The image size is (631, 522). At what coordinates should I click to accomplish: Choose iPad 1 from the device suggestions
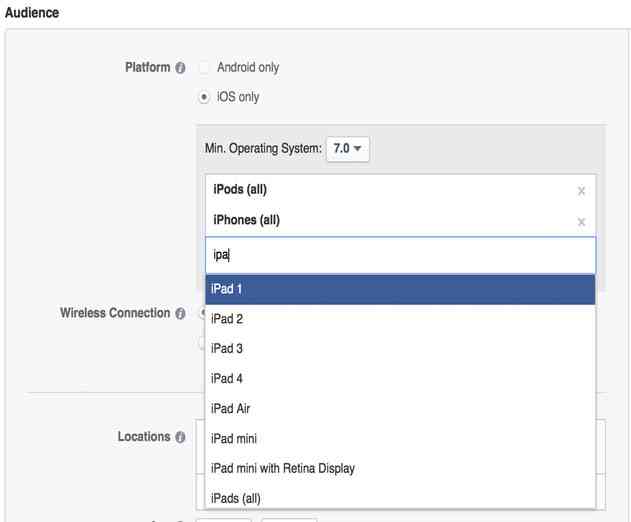tap(400, 289)
